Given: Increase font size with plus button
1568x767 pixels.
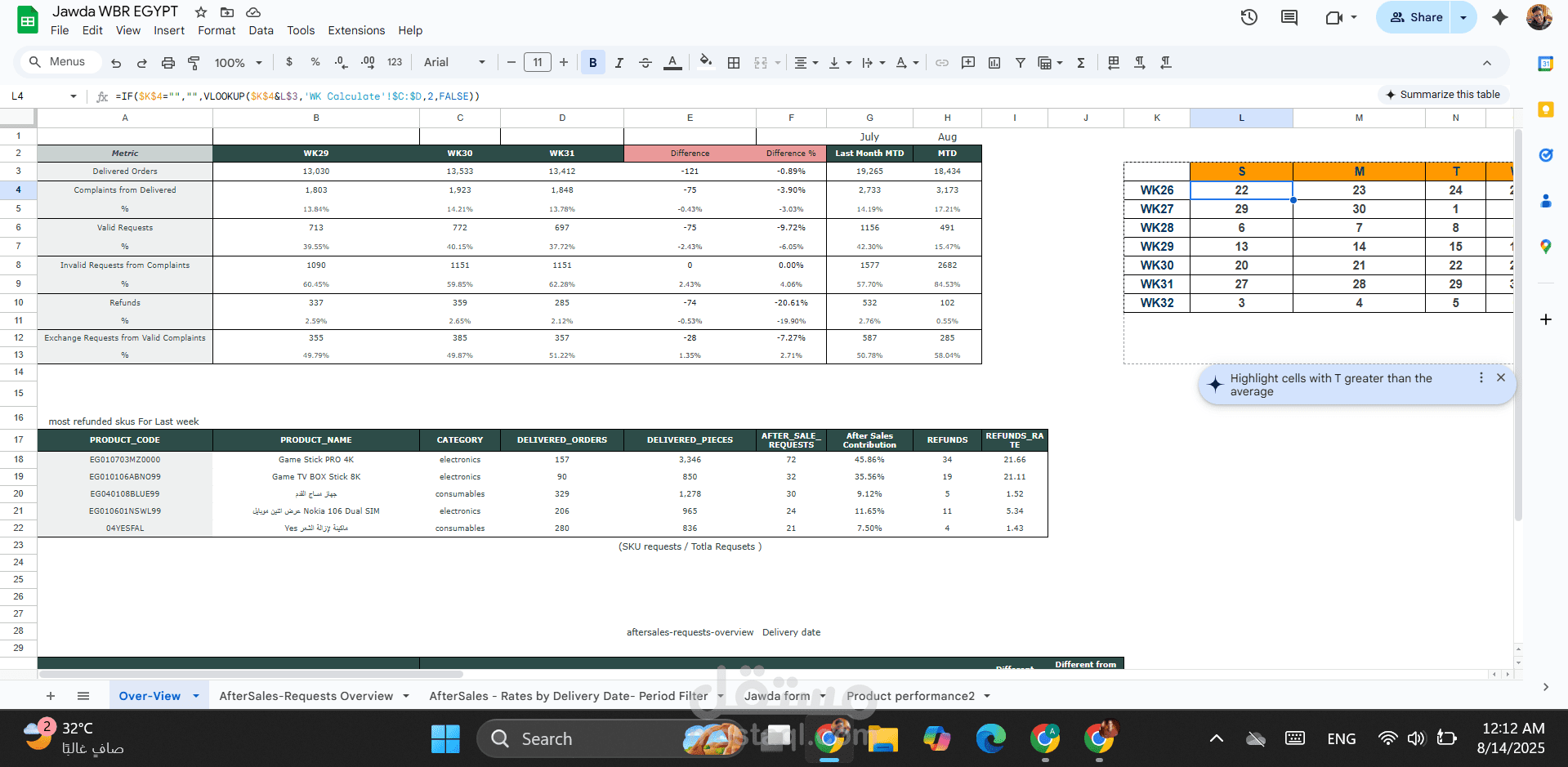Looking at the screenshot, I should point(564,62).
